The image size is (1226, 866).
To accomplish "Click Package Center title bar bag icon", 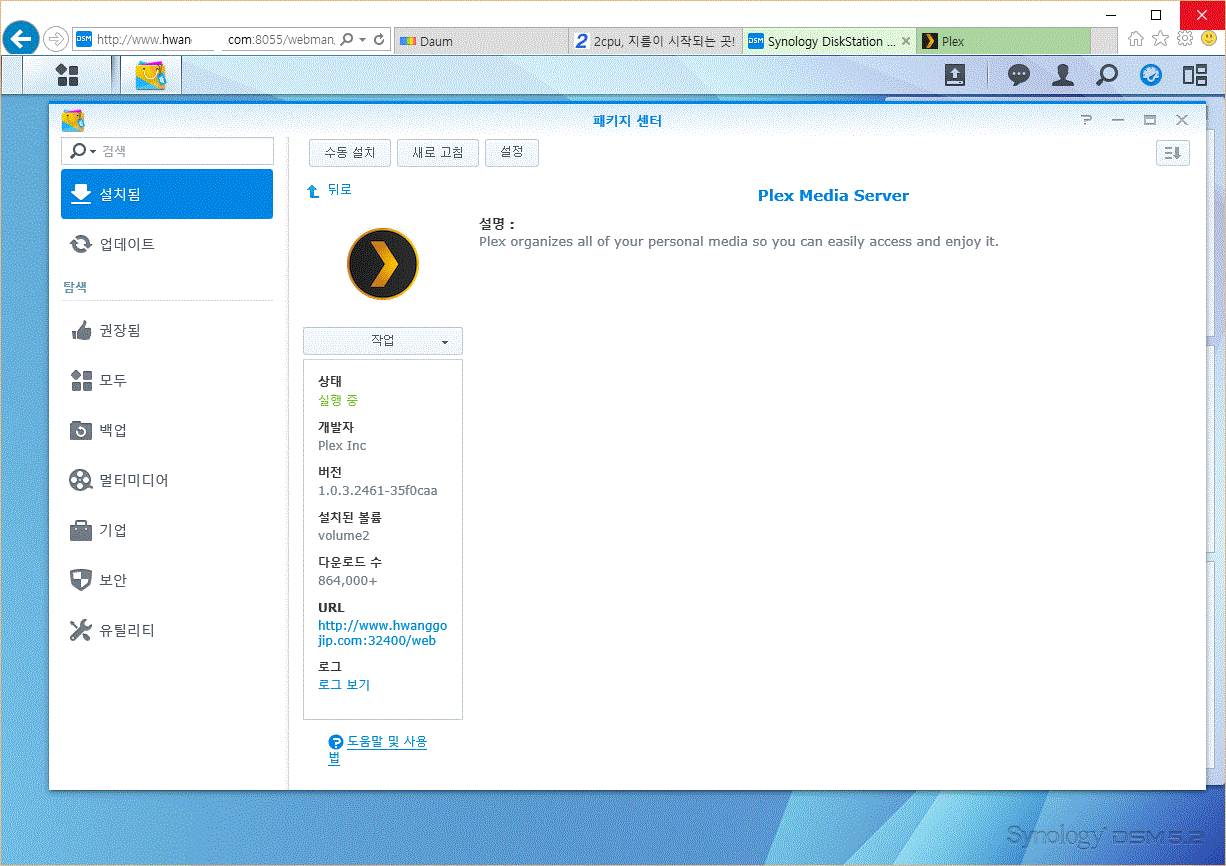I will click(x=73, y=120).
